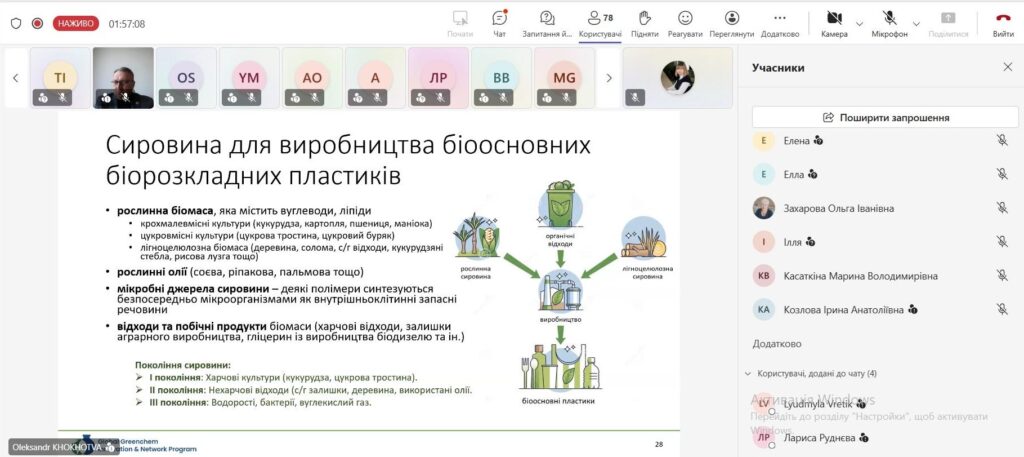Go to previous participant tiles
1024x457 pixels.
click(16, 78)
